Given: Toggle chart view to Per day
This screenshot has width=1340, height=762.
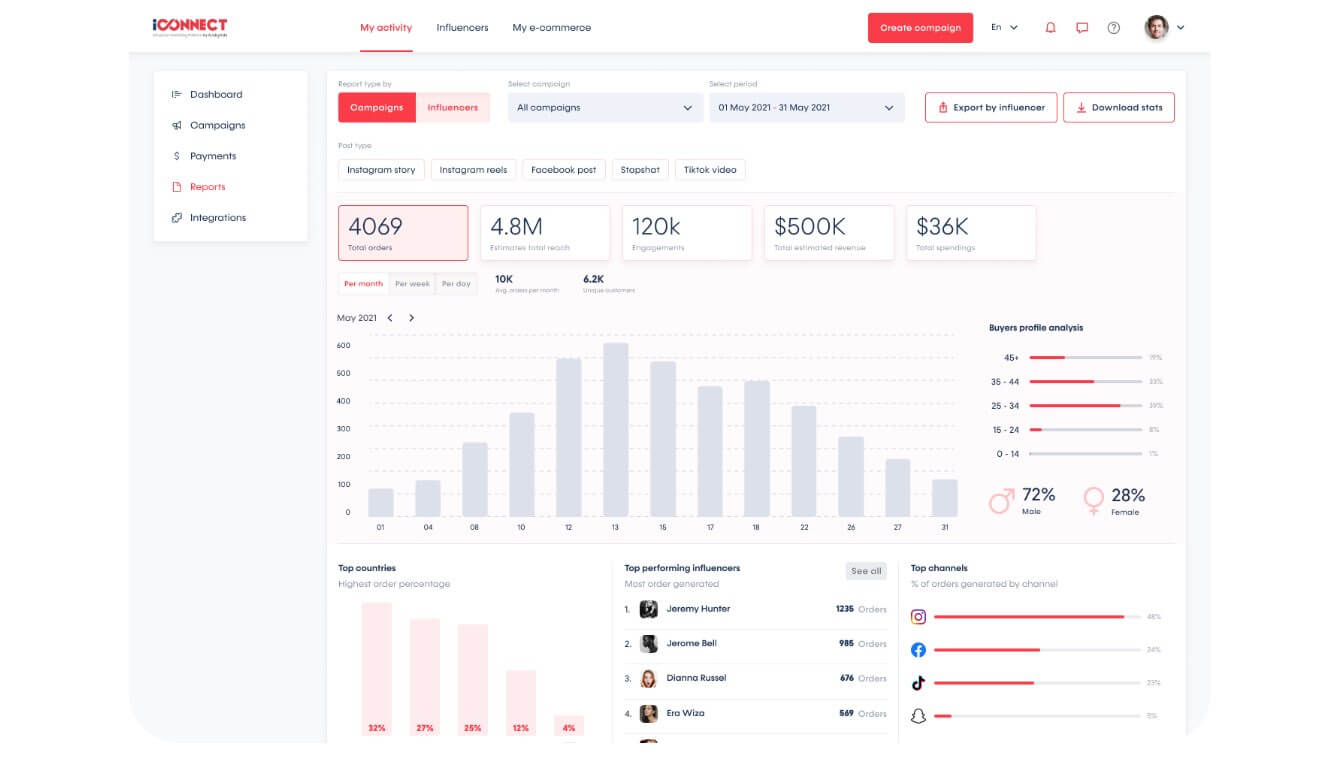Looking at the screenshot, I should pos(456,284).
